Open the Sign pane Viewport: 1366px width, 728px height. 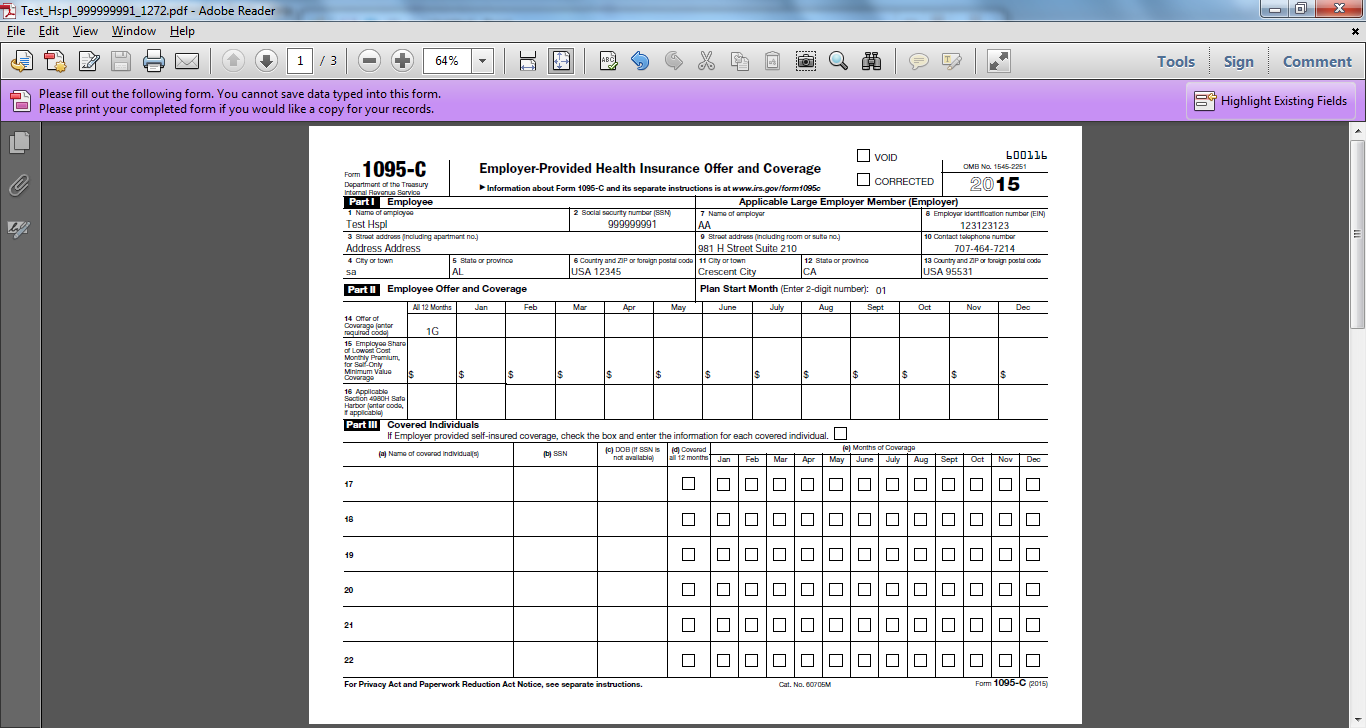tap(1238, 61)
